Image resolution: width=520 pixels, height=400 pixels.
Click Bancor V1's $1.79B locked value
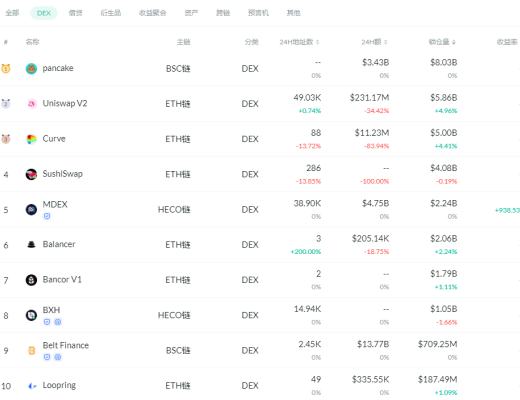(x=443, y=274)
